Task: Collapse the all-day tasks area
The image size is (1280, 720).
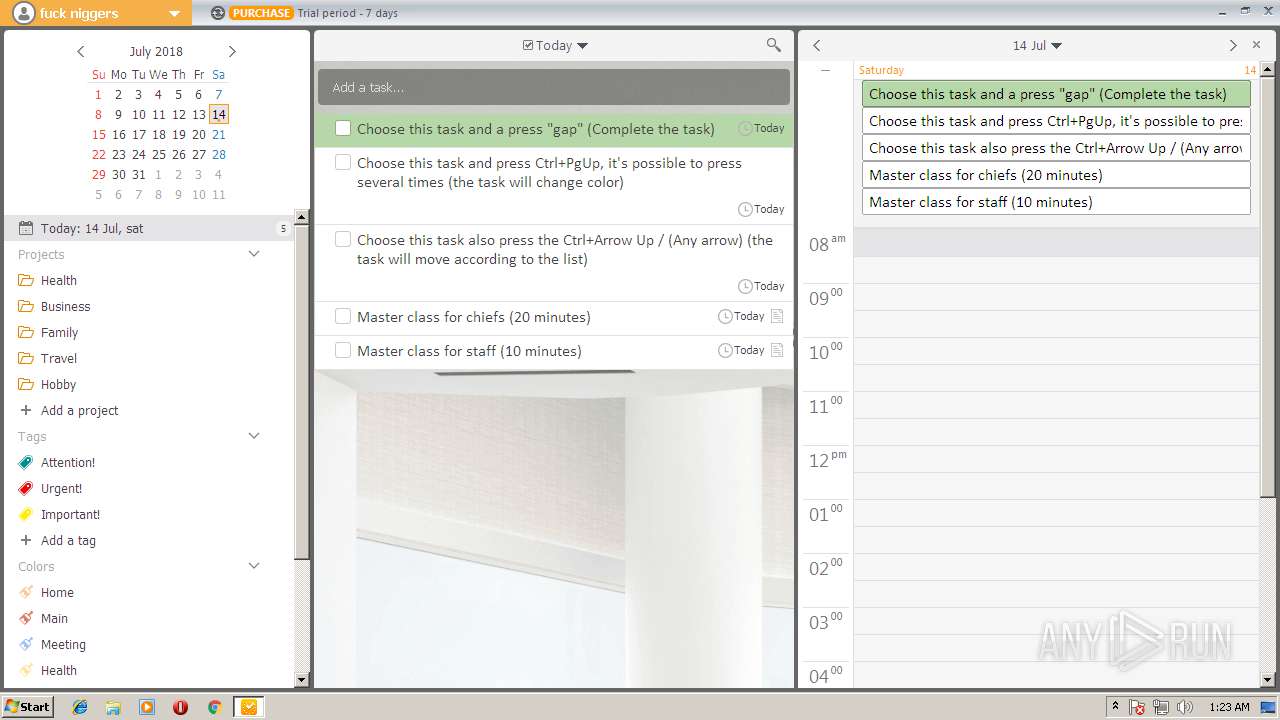Action: [x=825, y=70]
